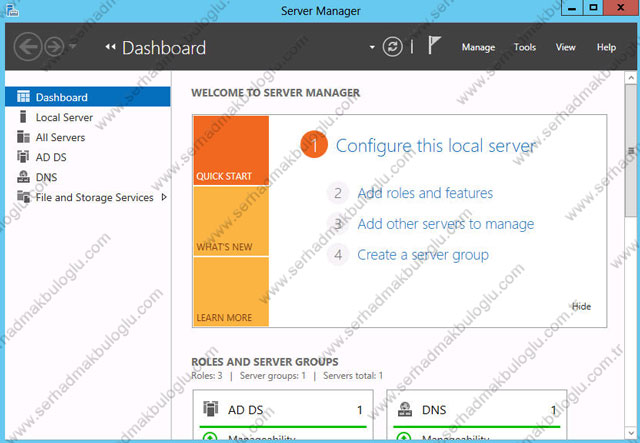This screenshot has height=443, width=640.
Task: Open the DNS role tile header
Action: (x=477, y=410)
